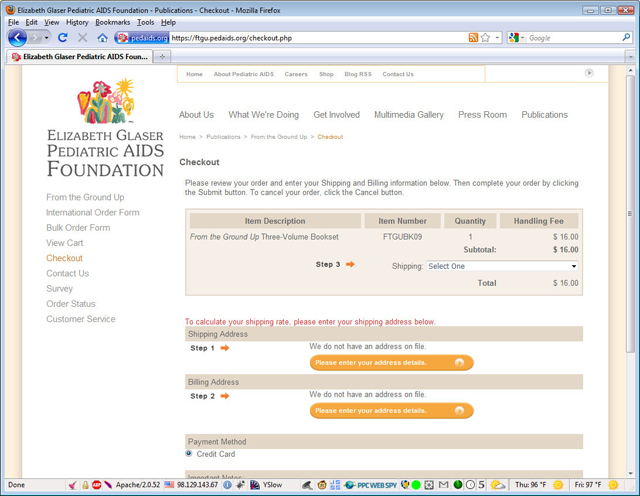Select the Credit Card payment option

click(189, 453)
